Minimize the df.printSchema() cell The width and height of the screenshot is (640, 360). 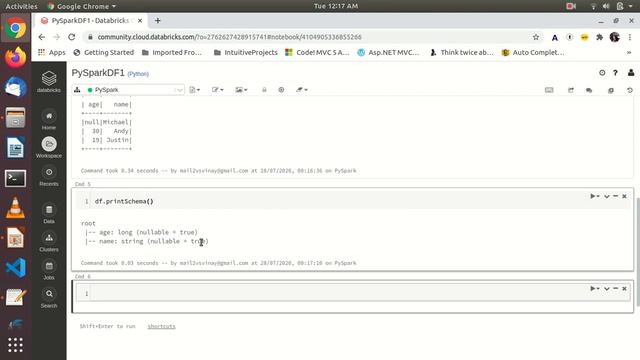pyautogui.click(x=616, y=196)
